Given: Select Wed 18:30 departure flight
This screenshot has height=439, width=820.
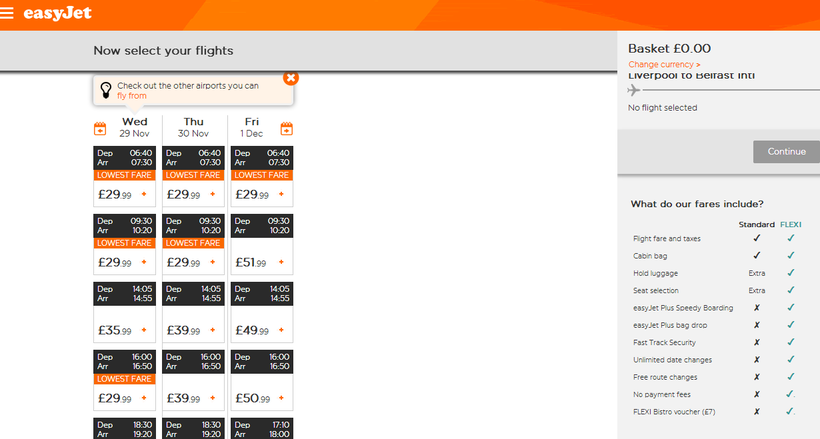Looking at the screenshot, I should 124,429.
